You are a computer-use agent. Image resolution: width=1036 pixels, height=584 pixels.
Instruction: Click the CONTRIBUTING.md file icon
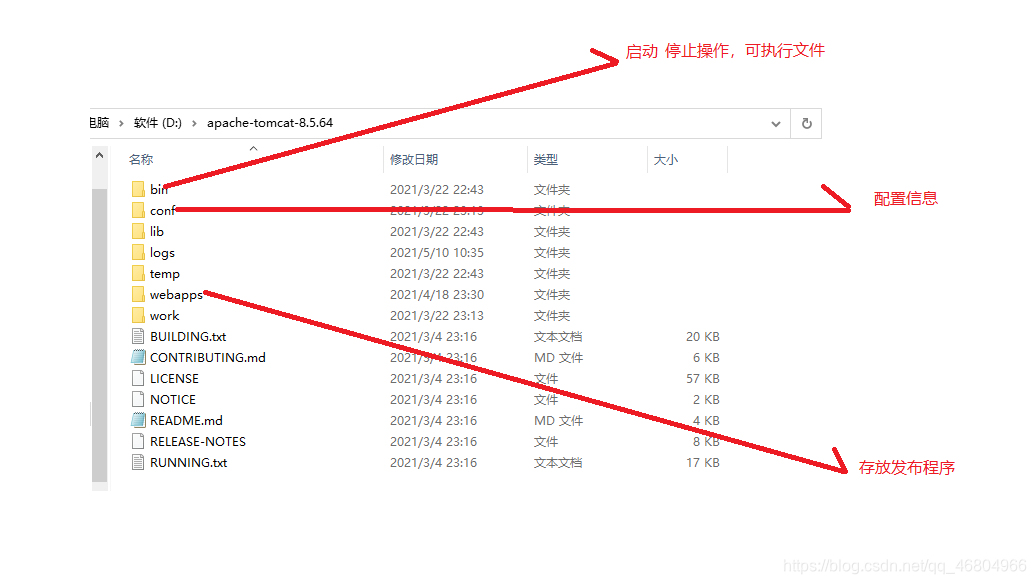(138, 357)
